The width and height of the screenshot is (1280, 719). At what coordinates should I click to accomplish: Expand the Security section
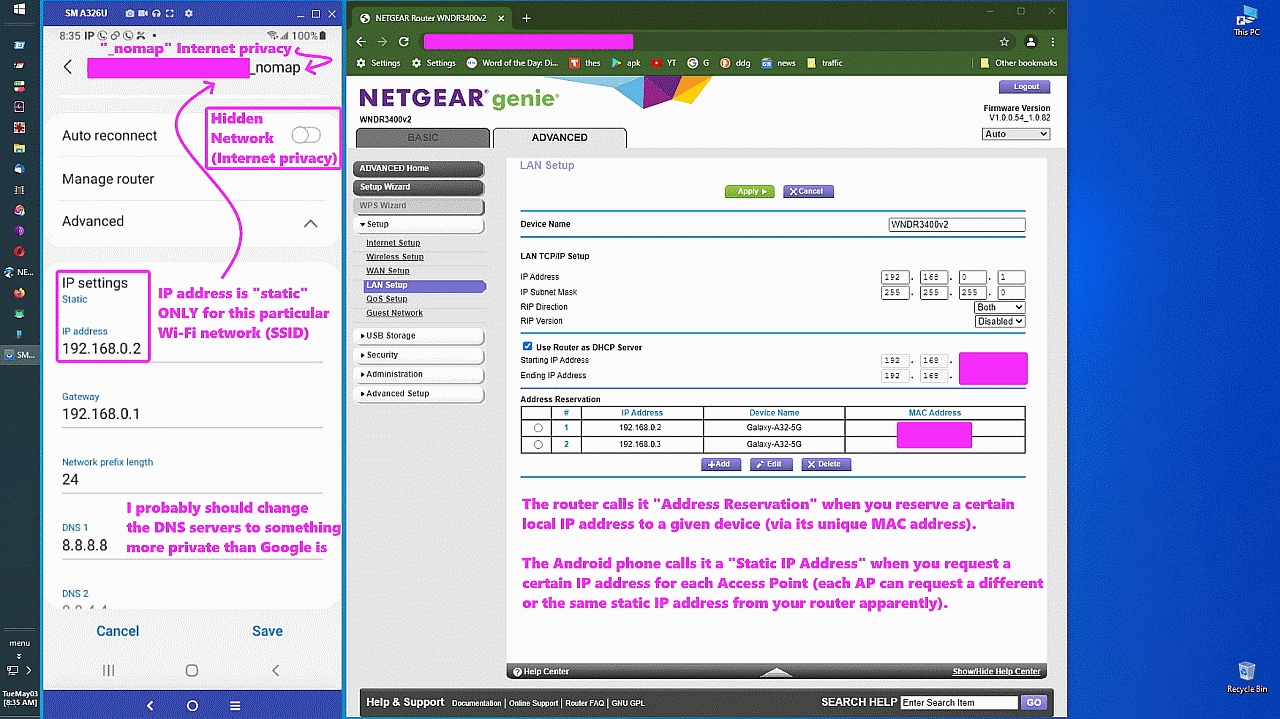click(419, 355)
